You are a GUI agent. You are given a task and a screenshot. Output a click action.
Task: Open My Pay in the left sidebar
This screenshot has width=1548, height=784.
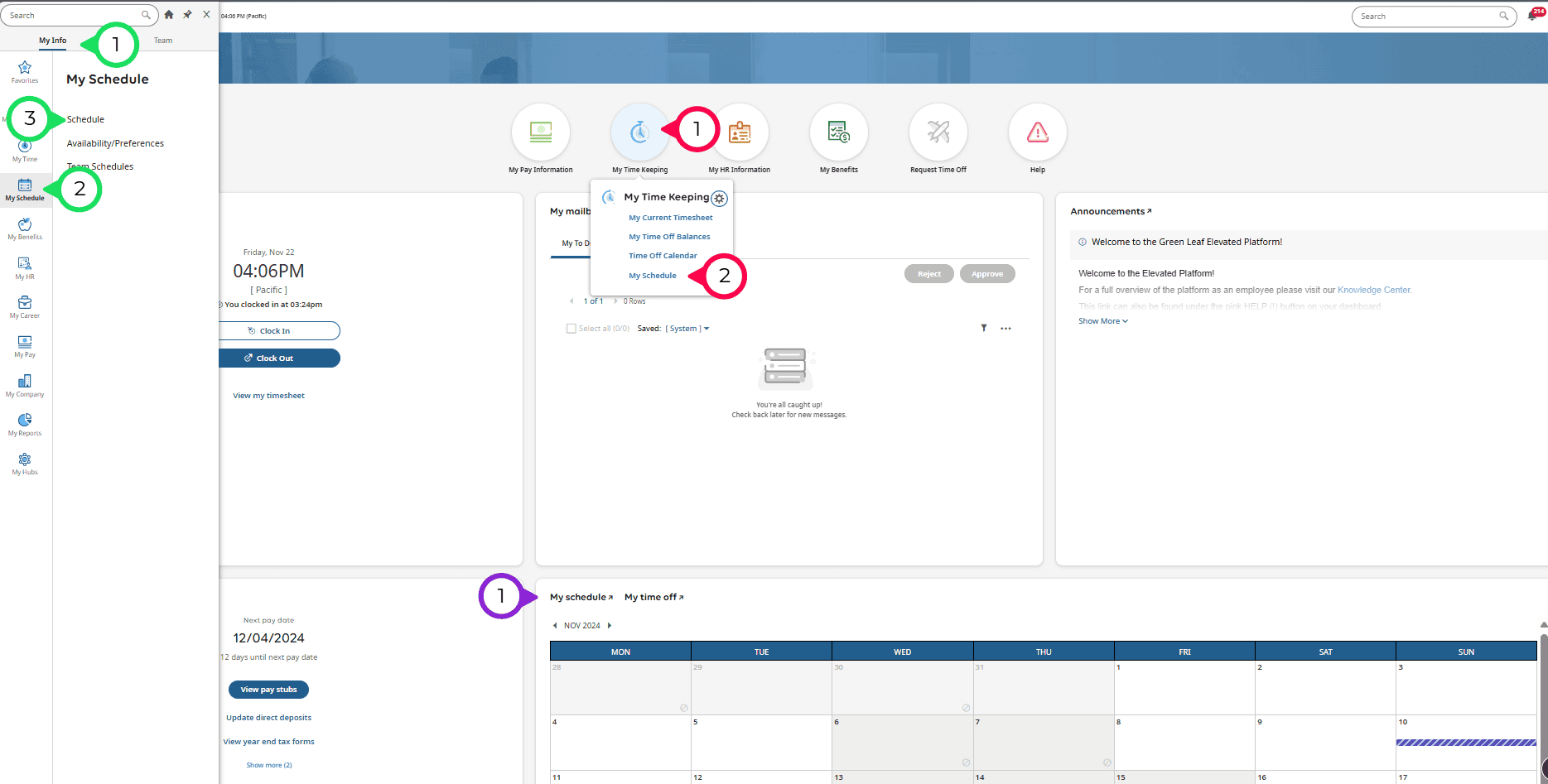[25, 347]
